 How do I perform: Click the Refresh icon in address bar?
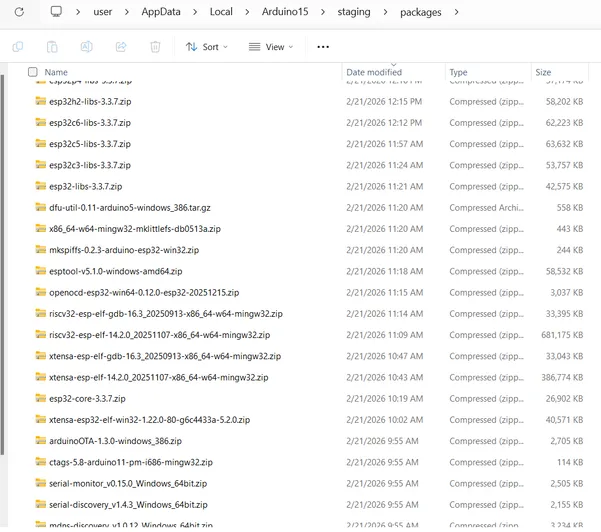[19, 12]
